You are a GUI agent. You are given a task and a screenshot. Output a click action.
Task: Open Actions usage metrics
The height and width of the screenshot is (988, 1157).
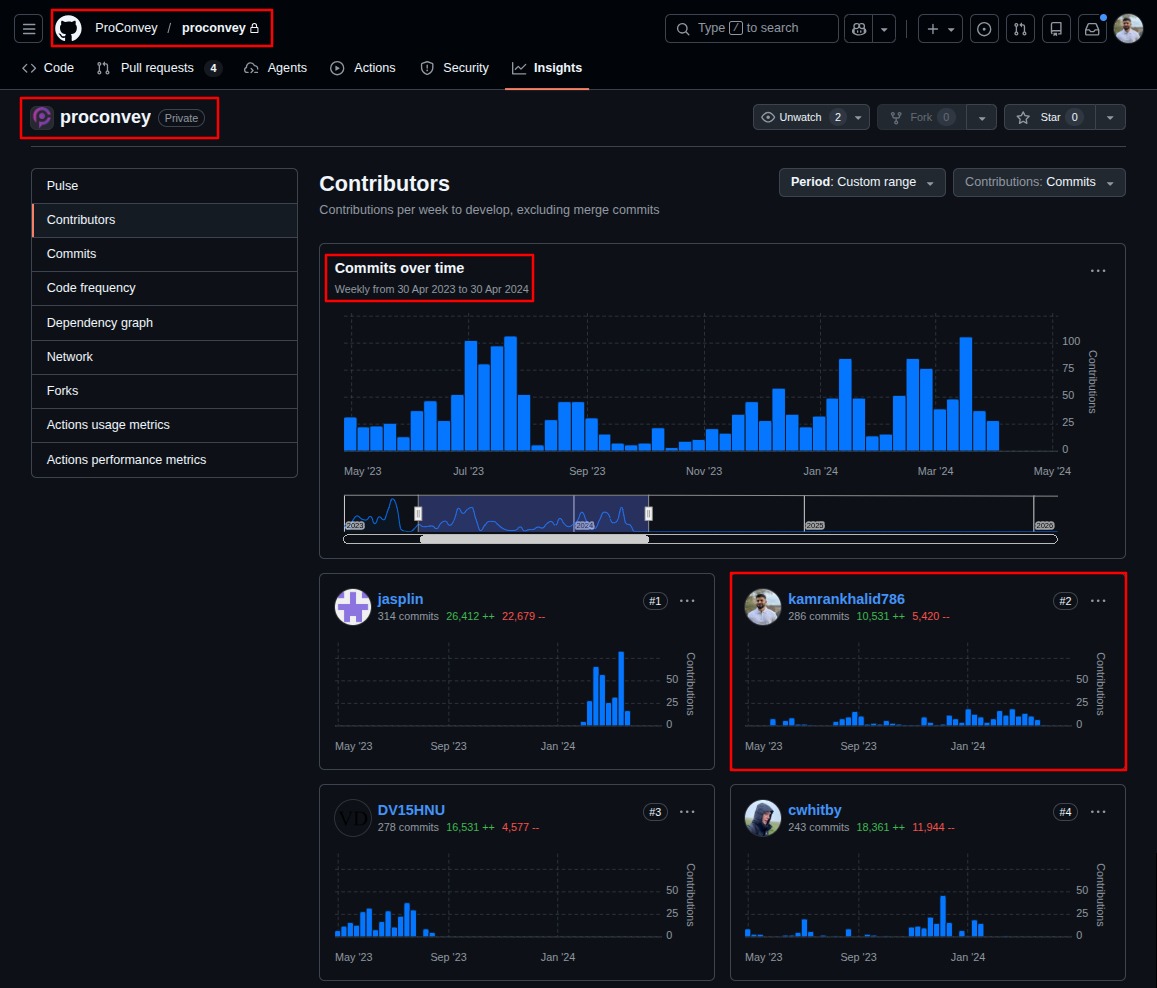[x=165, y=425]
